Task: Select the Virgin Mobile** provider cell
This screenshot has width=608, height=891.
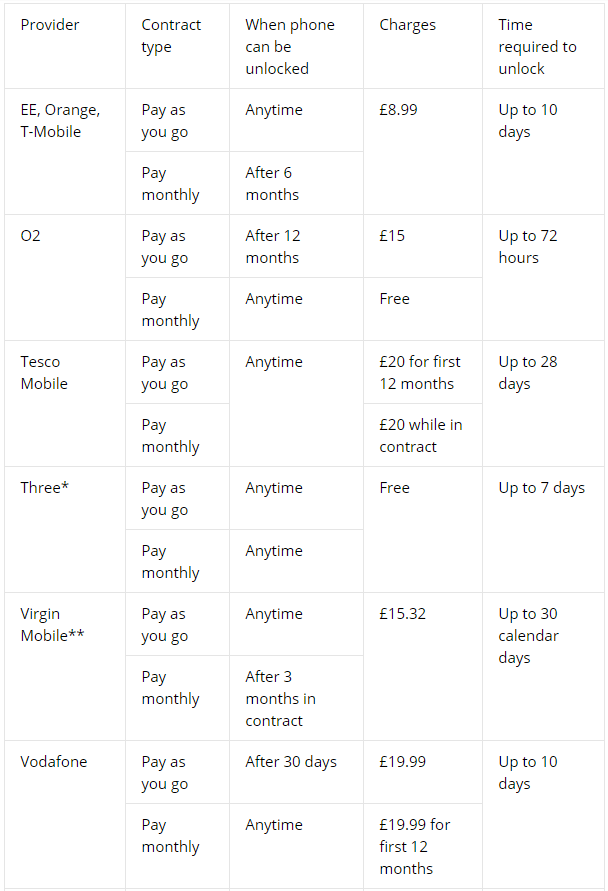Action: pos(65,667)
